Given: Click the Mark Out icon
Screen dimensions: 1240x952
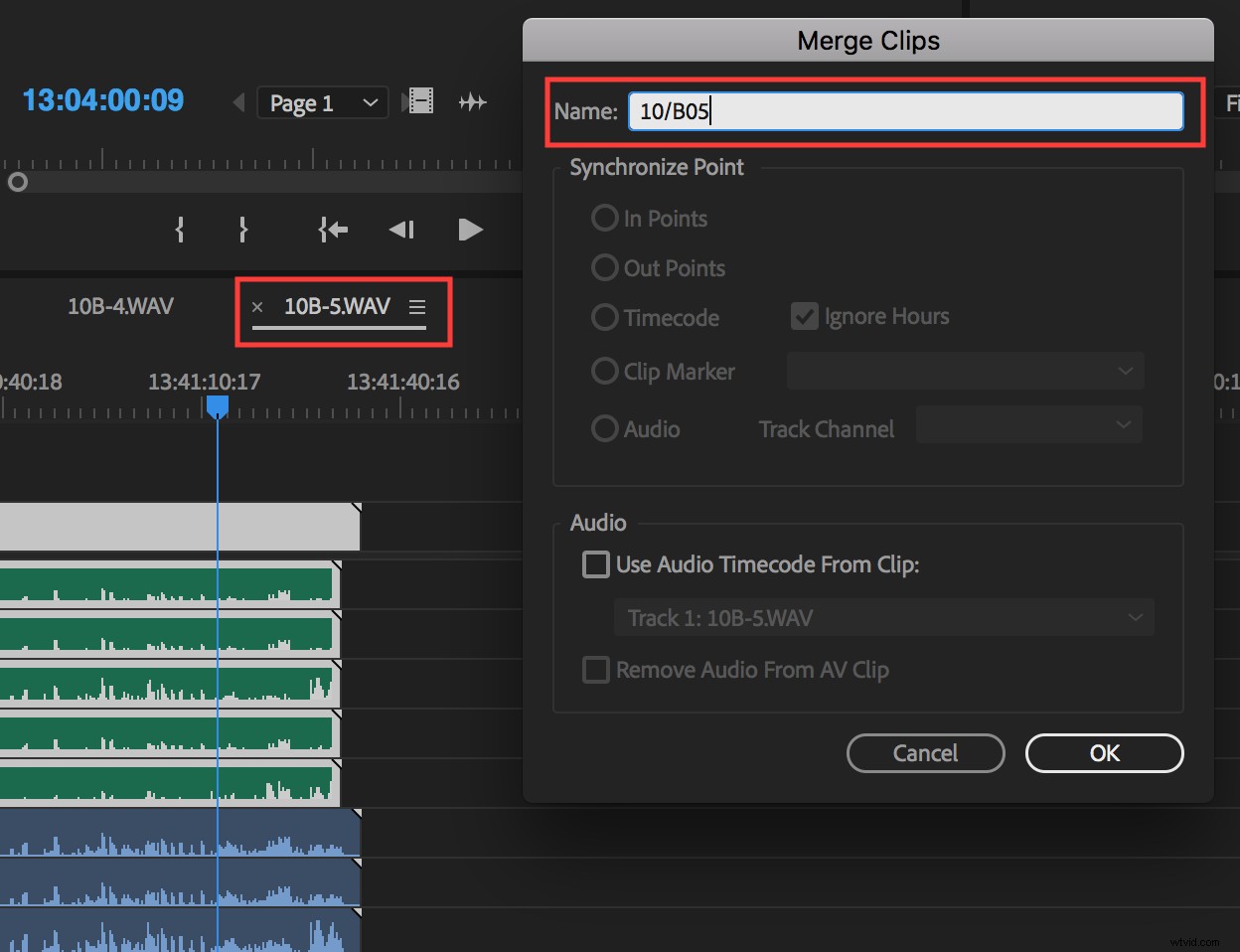Looking at the screenshot, I should pos(242,230).
